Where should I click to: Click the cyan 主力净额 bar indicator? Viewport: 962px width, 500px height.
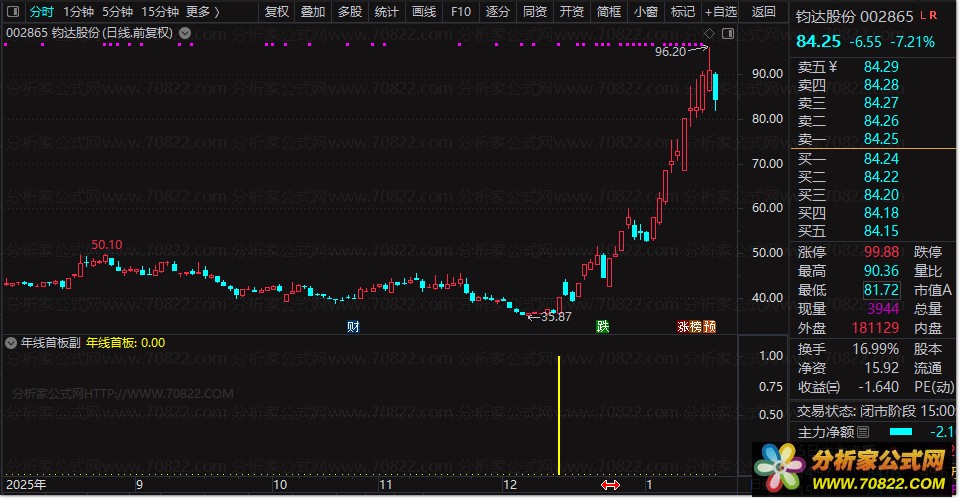pyautogui.click(x=900, y=432)
